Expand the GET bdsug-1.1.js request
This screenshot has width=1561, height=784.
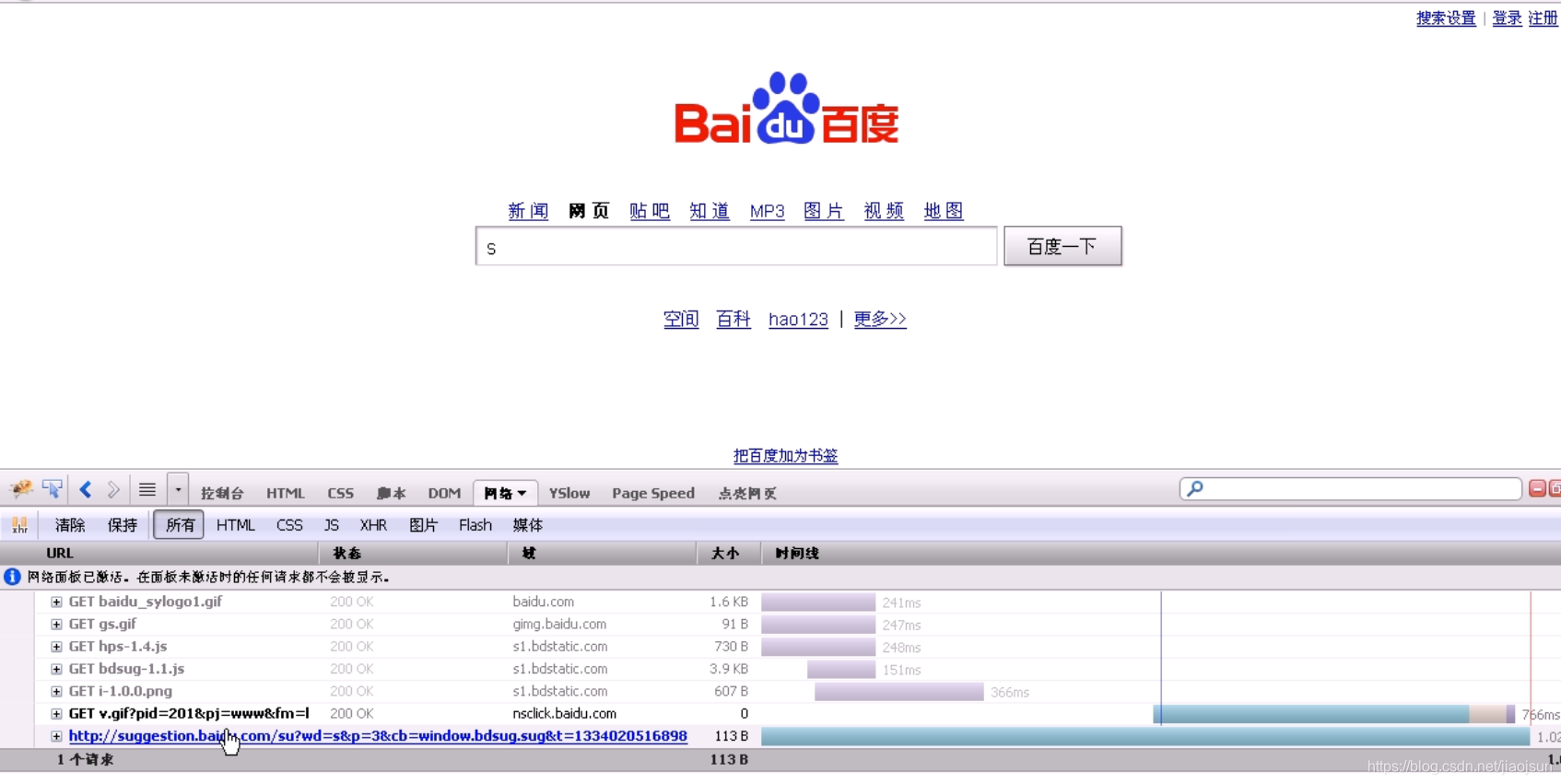(x=56, y=669)
